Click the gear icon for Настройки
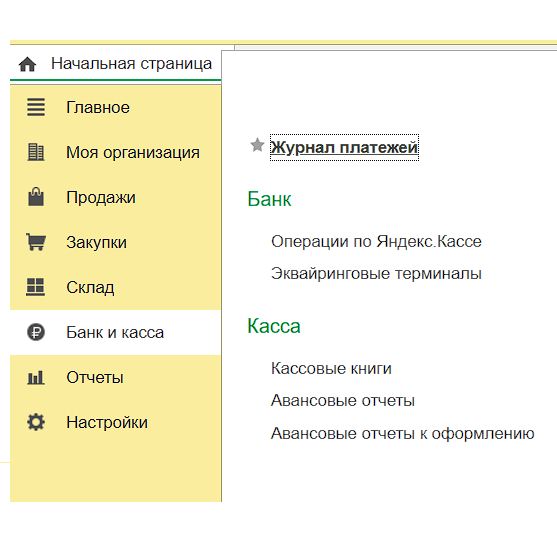The width and height of the screenshot is (557, 557). 36,422
